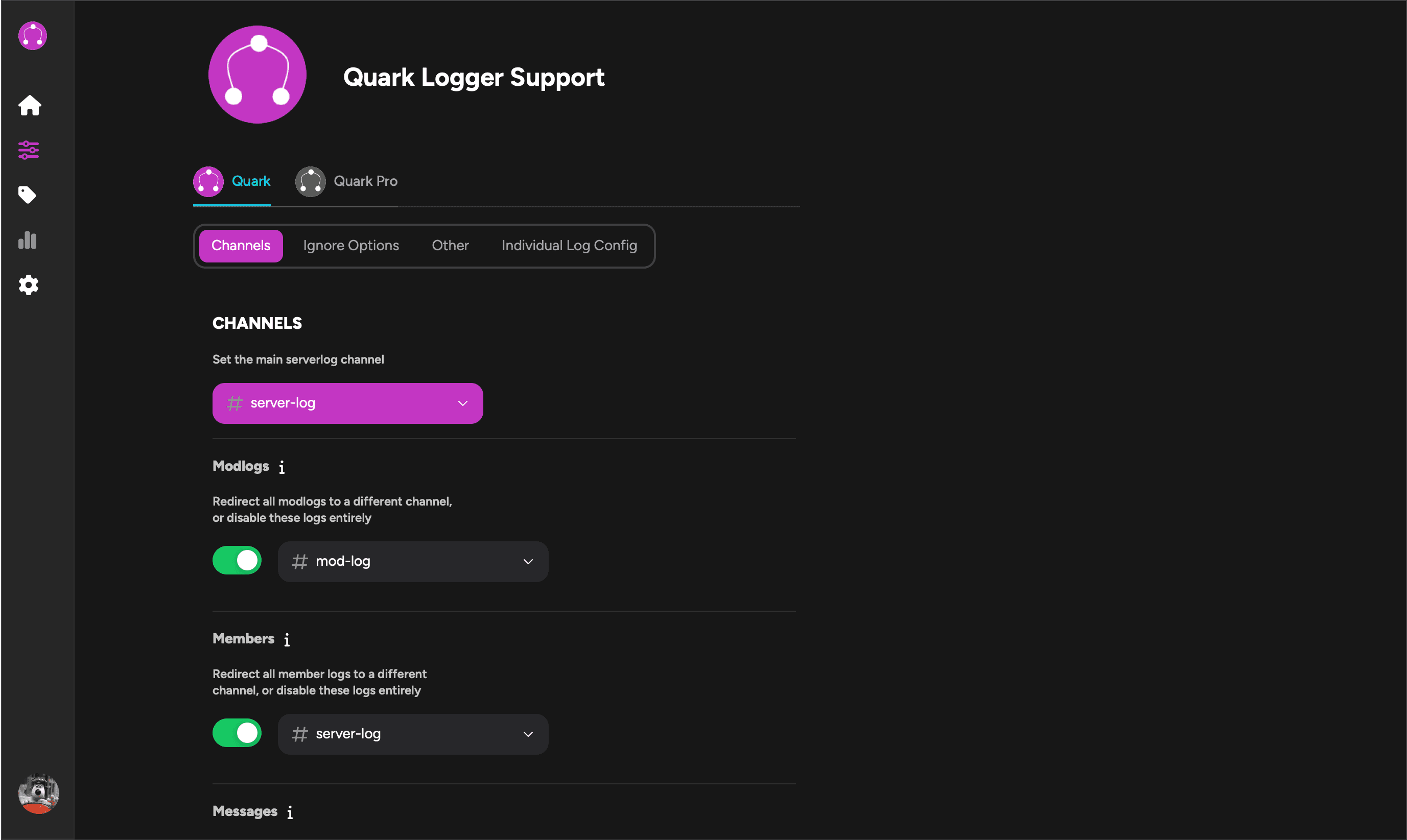Click the info icon next to Members
Screen dimensions: 1407x840
pyautogui.click(x=287, y=640)
